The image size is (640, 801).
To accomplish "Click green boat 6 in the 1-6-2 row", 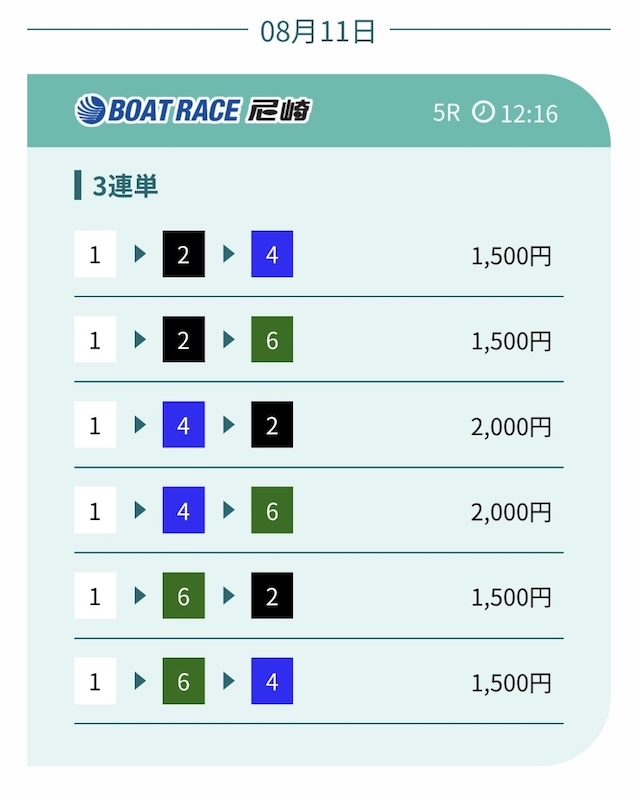I will pyautogui.click(x=184, y=596).
